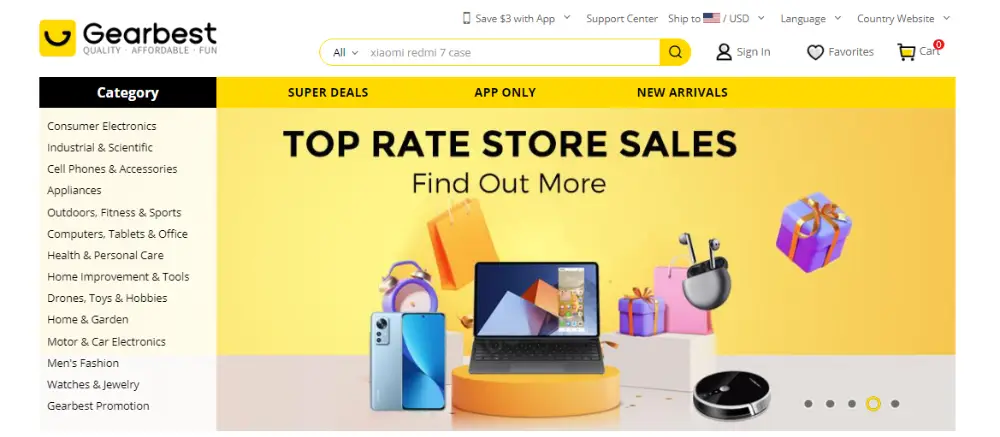Screen dimensions: 1000x437
Task: Select the highlighted yellow carousel indicator
Action: [x=873, y=404]
